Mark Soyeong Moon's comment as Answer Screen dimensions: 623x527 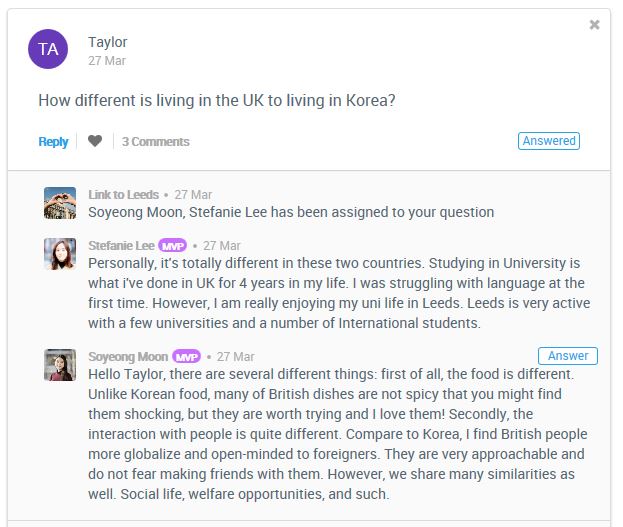(568, 356)
